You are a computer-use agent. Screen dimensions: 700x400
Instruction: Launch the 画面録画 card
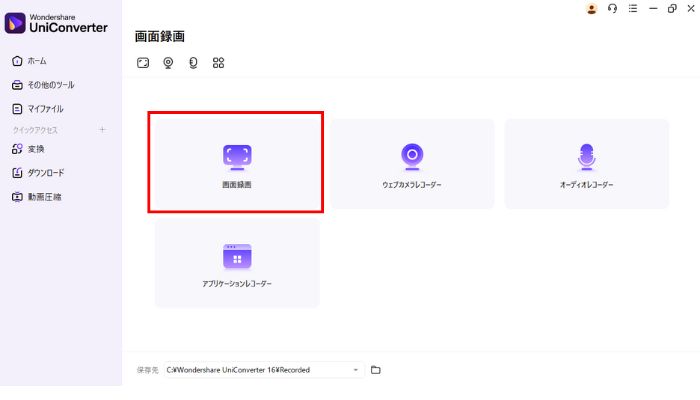point(236,163)
